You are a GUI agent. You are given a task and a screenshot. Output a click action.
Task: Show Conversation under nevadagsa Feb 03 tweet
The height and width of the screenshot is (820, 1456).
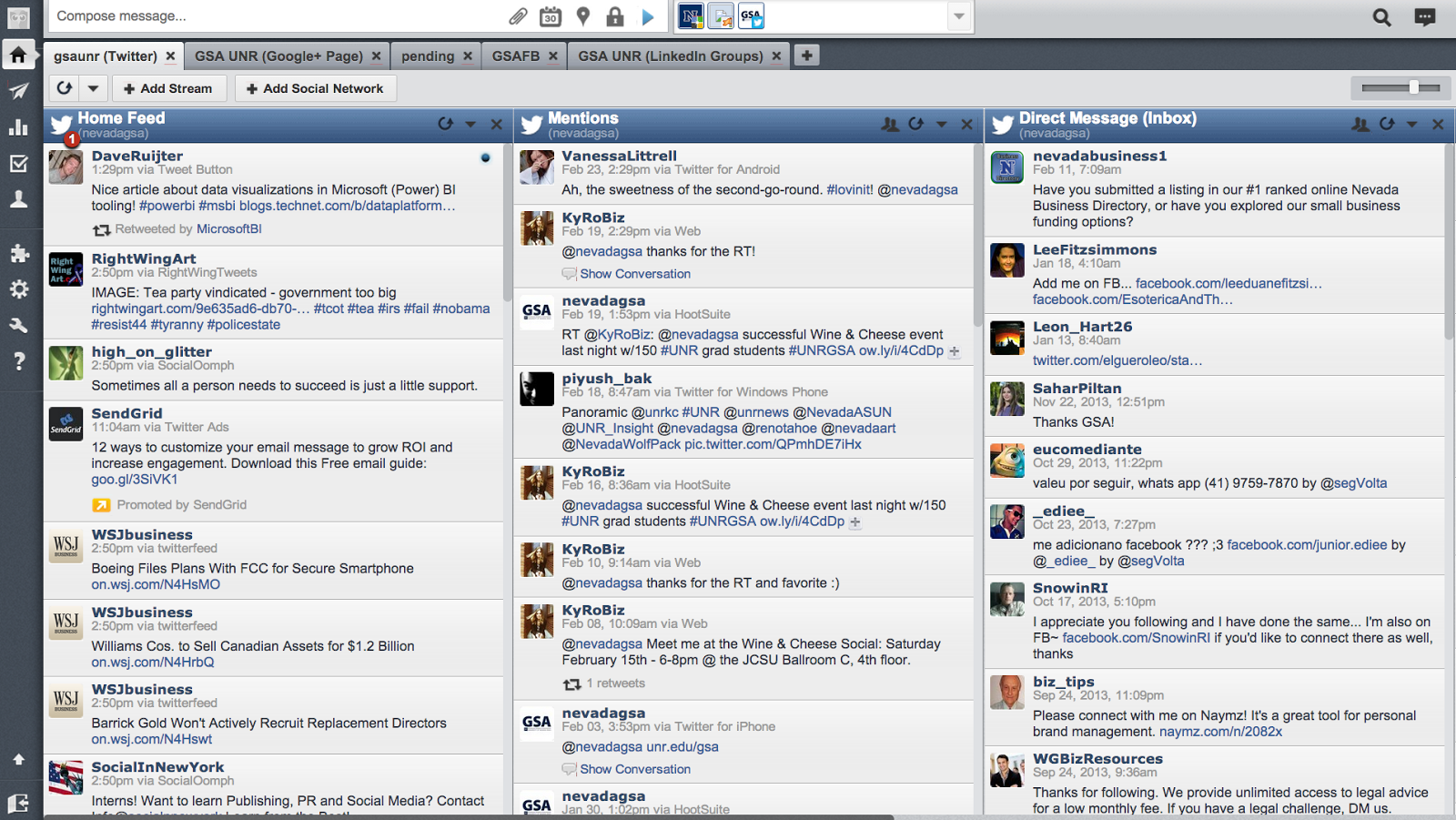coord(635,769)
